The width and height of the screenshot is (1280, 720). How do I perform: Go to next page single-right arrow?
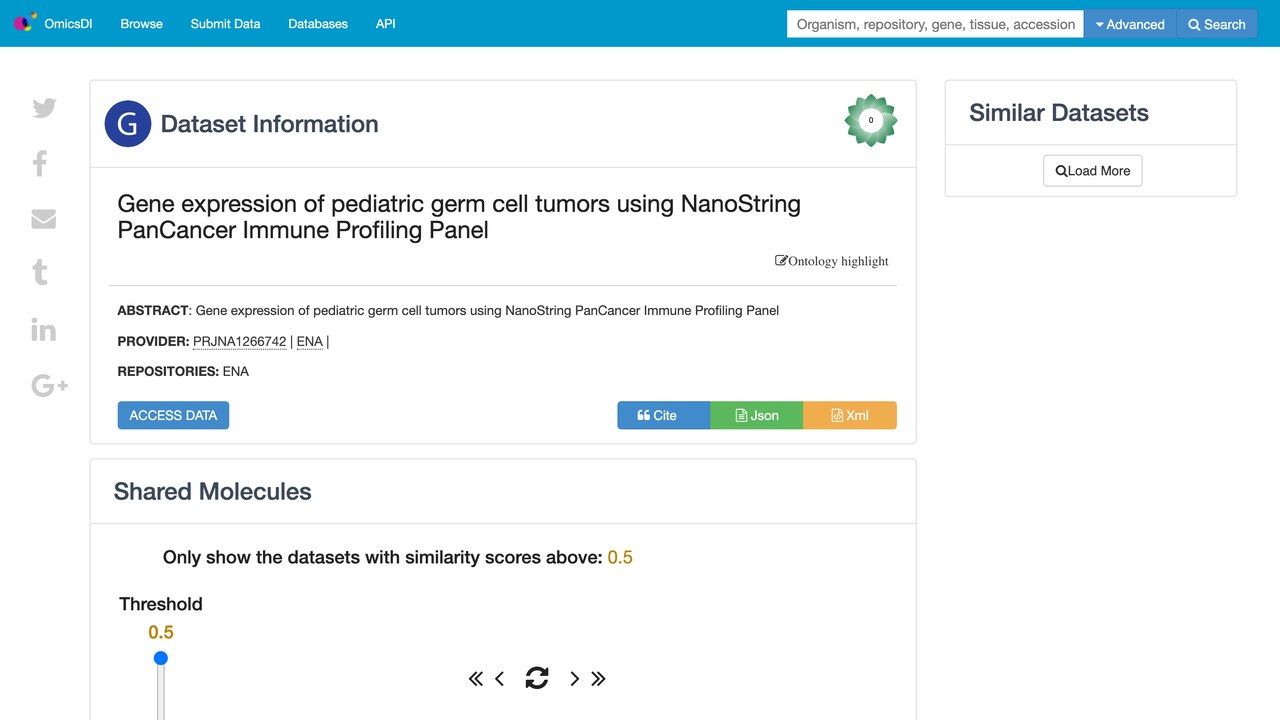pos(574,679)
